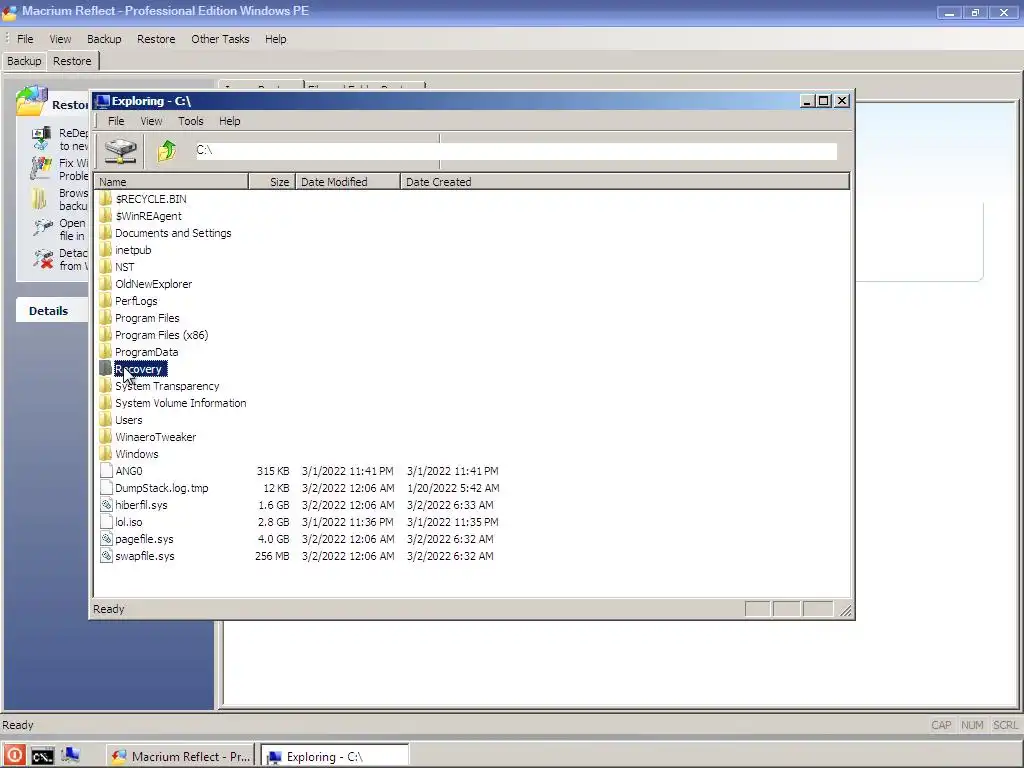Click the Detach backup image red-X icon
The image size is (1024, 768).
pos(42,259)
